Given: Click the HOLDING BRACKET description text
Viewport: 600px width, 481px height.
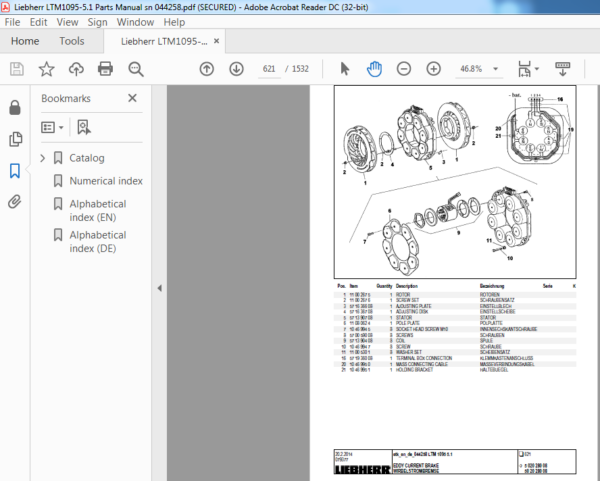Looking at the screenshot, I should (414, 370).
